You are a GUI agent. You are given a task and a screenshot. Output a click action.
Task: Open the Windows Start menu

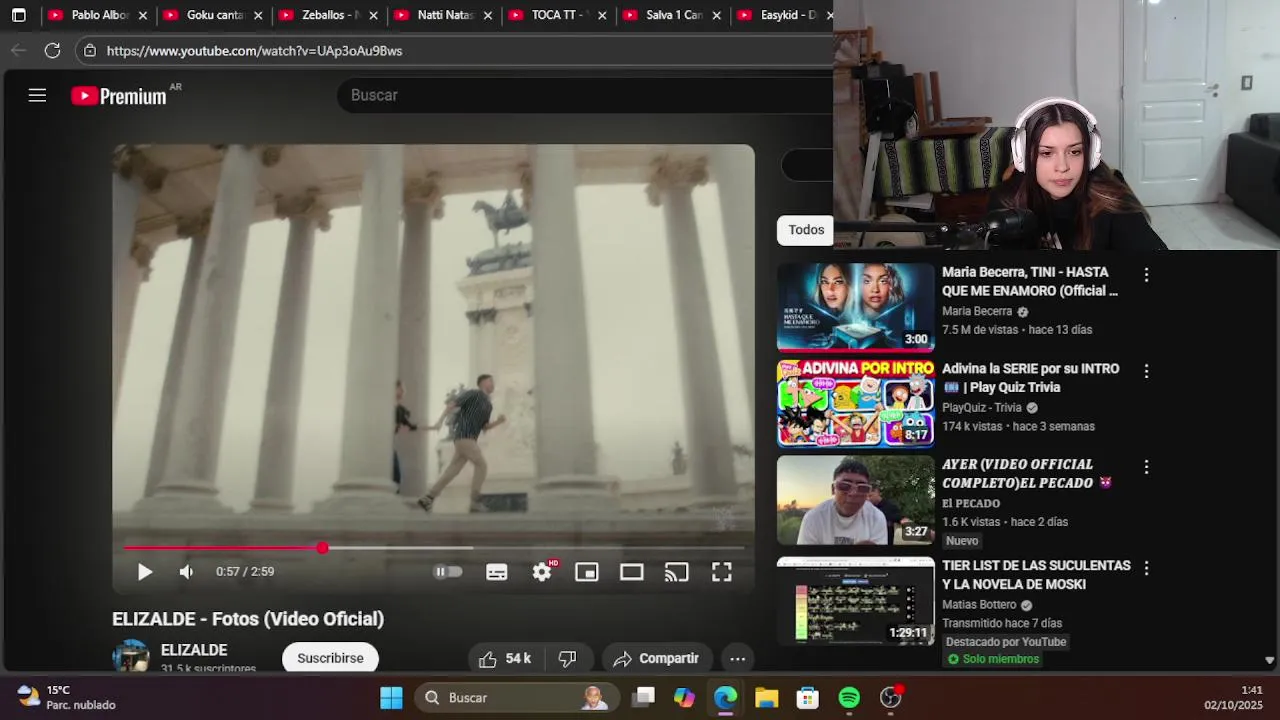pyautogui.click(x=391, y=698)
